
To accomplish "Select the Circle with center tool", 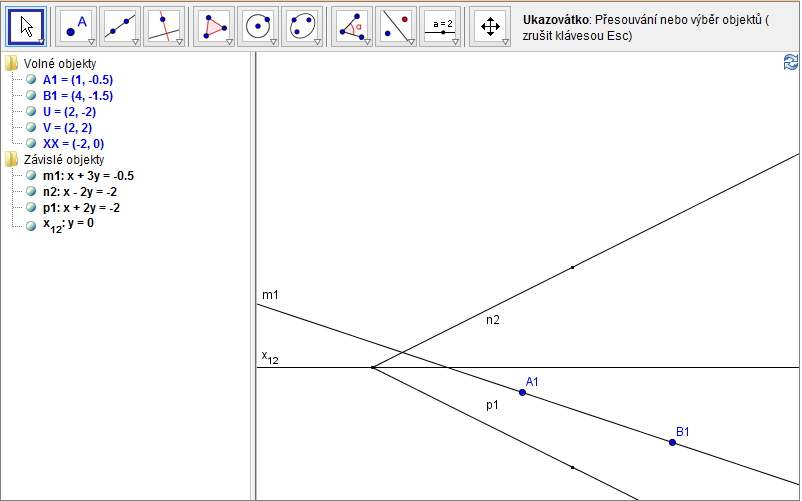I will pyautogui.click(x=258, y=26).
